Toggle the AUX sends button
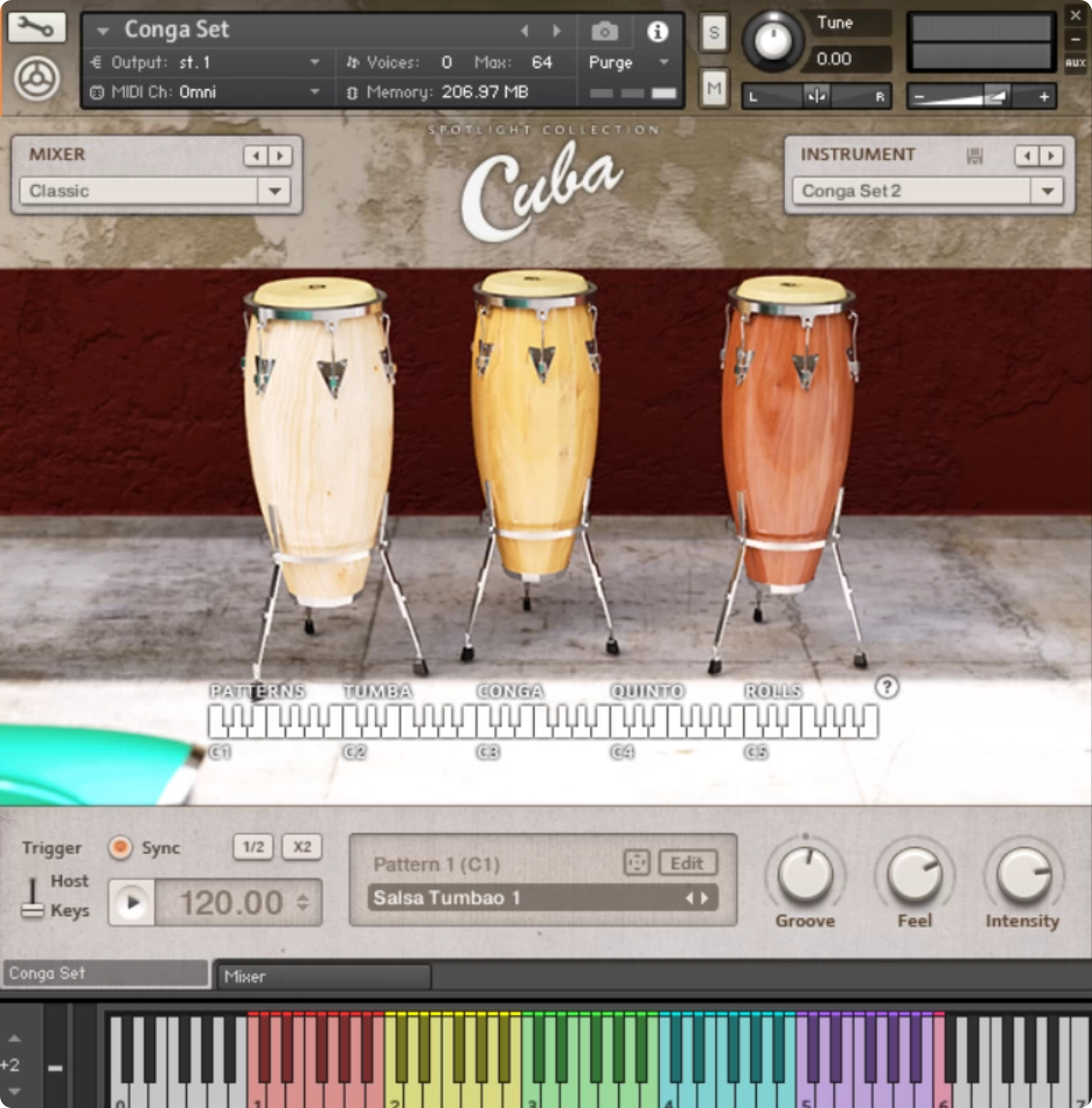The height and width of the screenshot is (1108, 1092). tap(1076, 63)
